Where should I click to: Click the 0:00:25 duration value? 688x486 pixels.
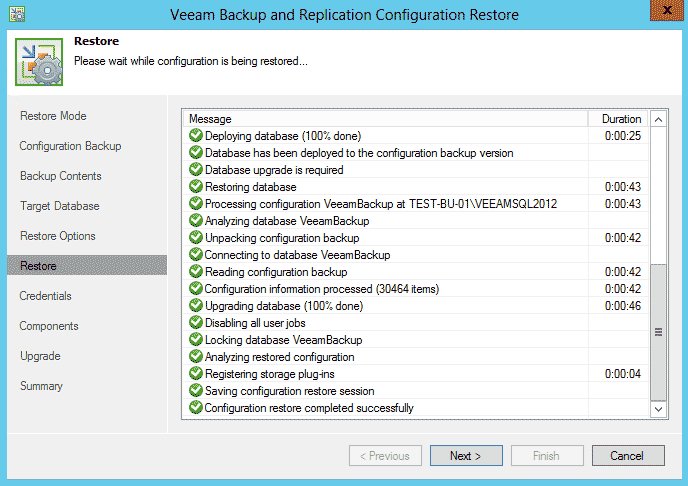pyautogui.click(x=623, y=136)
